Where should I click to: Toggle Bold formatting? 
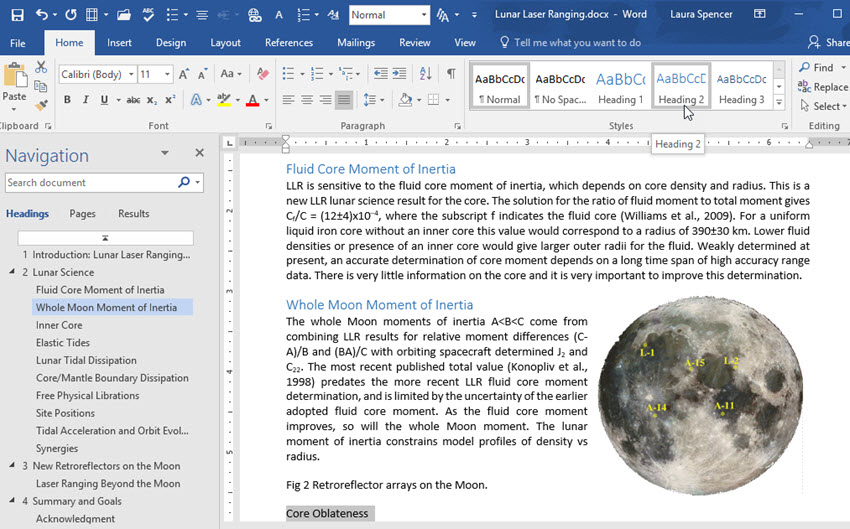point(68,100)
